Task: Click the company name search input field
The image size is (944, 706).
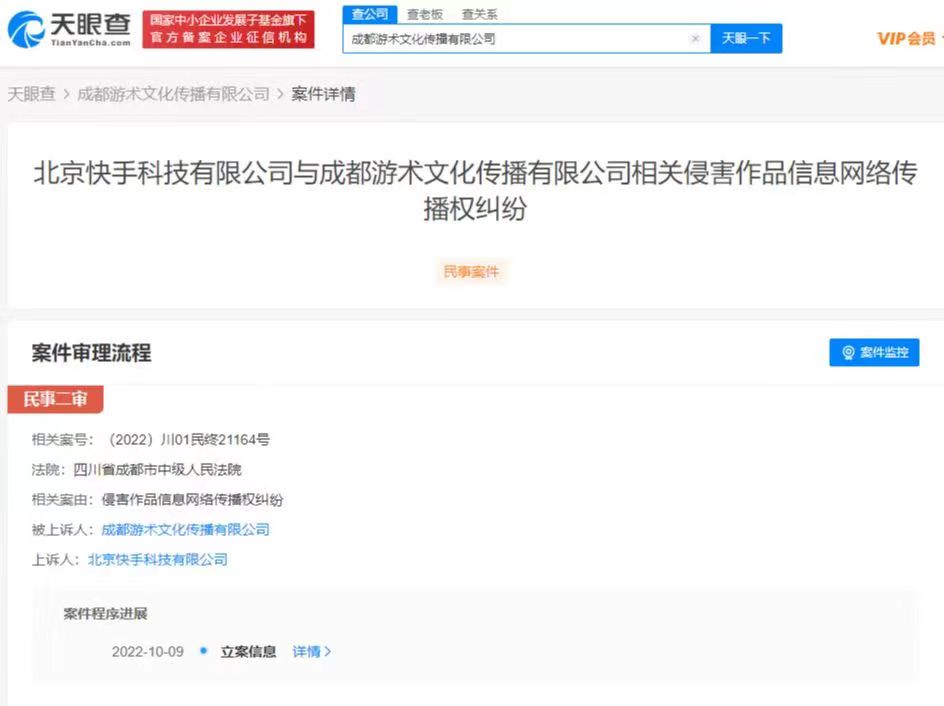Action: point(515,39)
